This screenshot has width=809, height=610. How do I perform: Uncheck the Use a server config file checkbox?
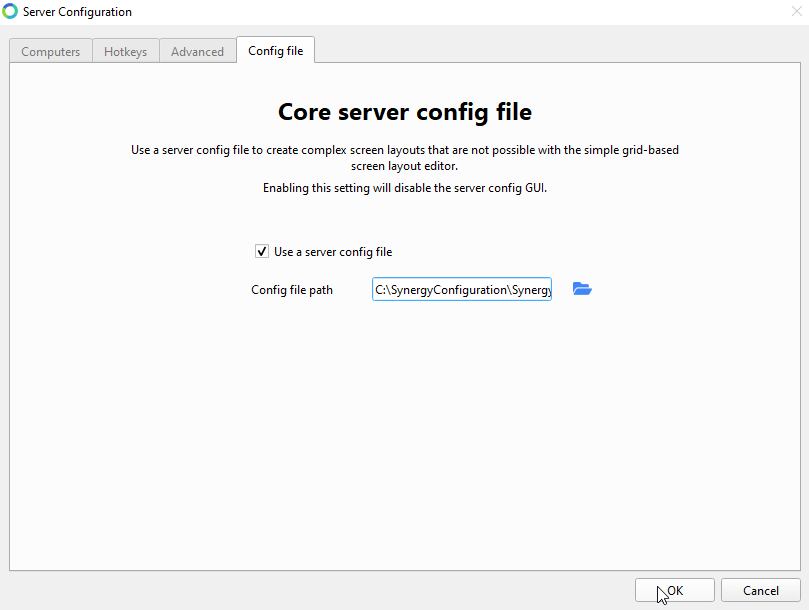[262, 251]
